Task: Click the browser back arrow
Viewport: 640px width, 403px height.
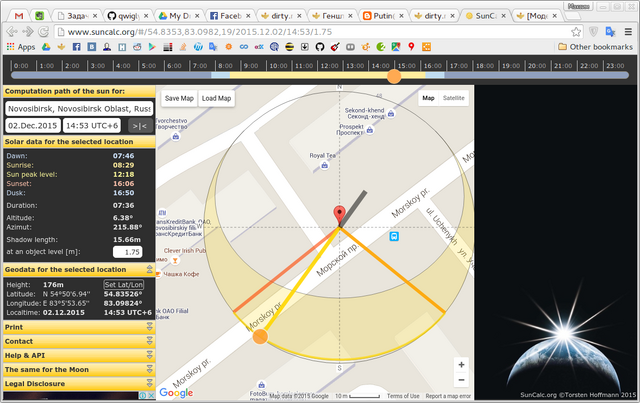Action: coord(12,31)
